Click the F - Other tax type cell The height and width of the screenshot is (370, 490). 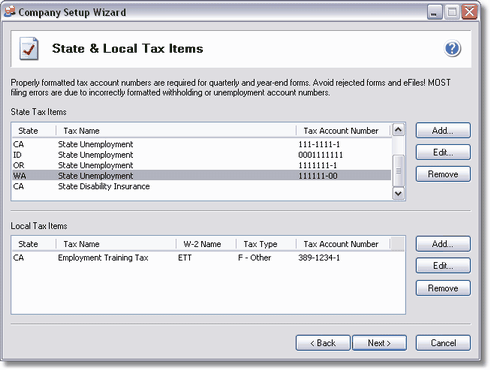[x=254, y=258]
